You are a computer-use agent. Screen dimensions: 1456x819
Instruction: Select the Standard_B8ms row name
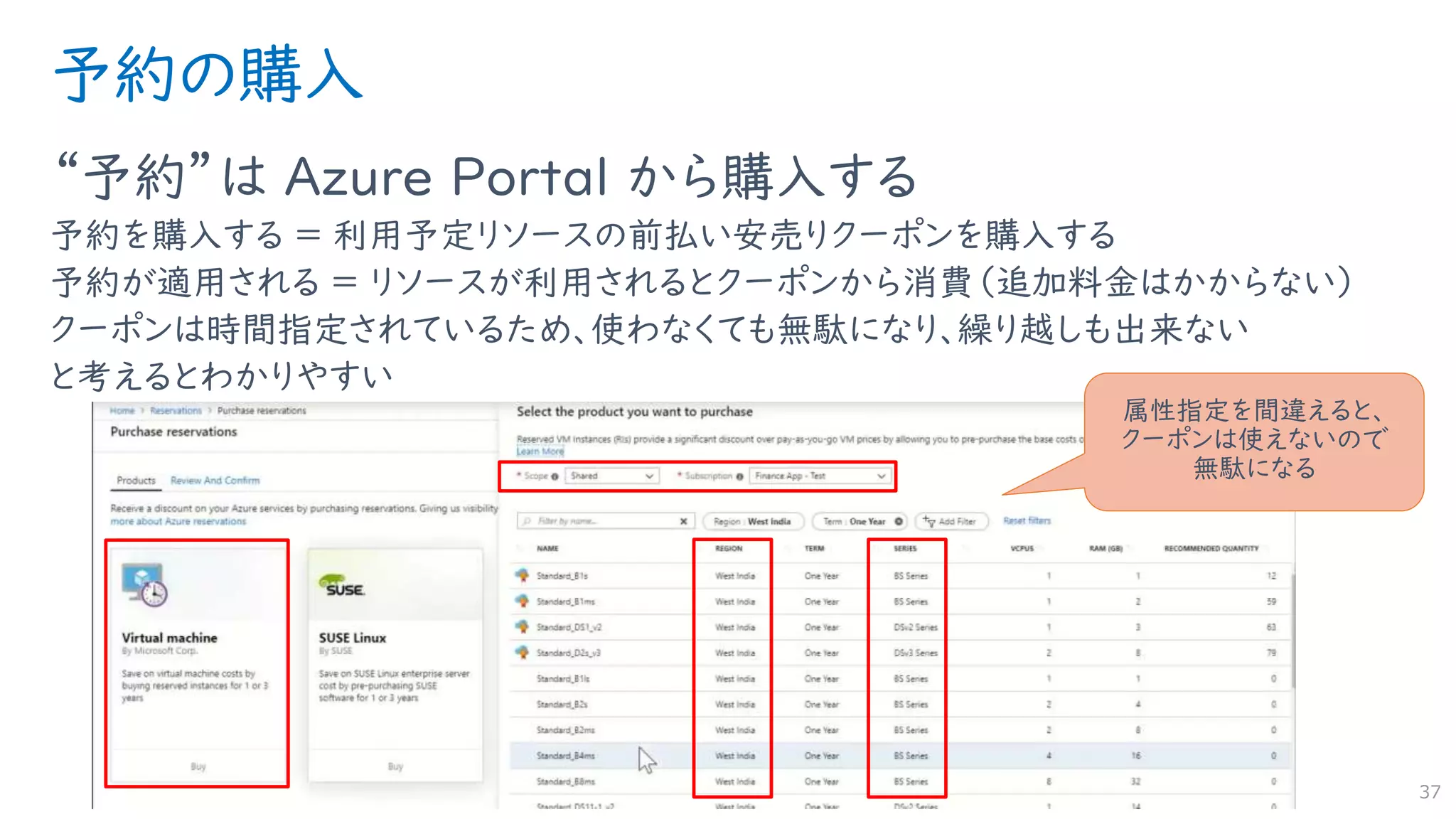(565, 781)
